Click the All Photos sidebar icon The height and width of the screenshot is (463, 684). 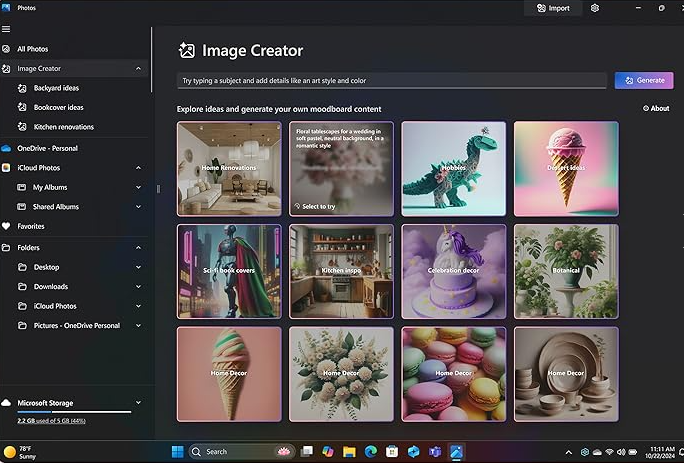click(7, 49)
